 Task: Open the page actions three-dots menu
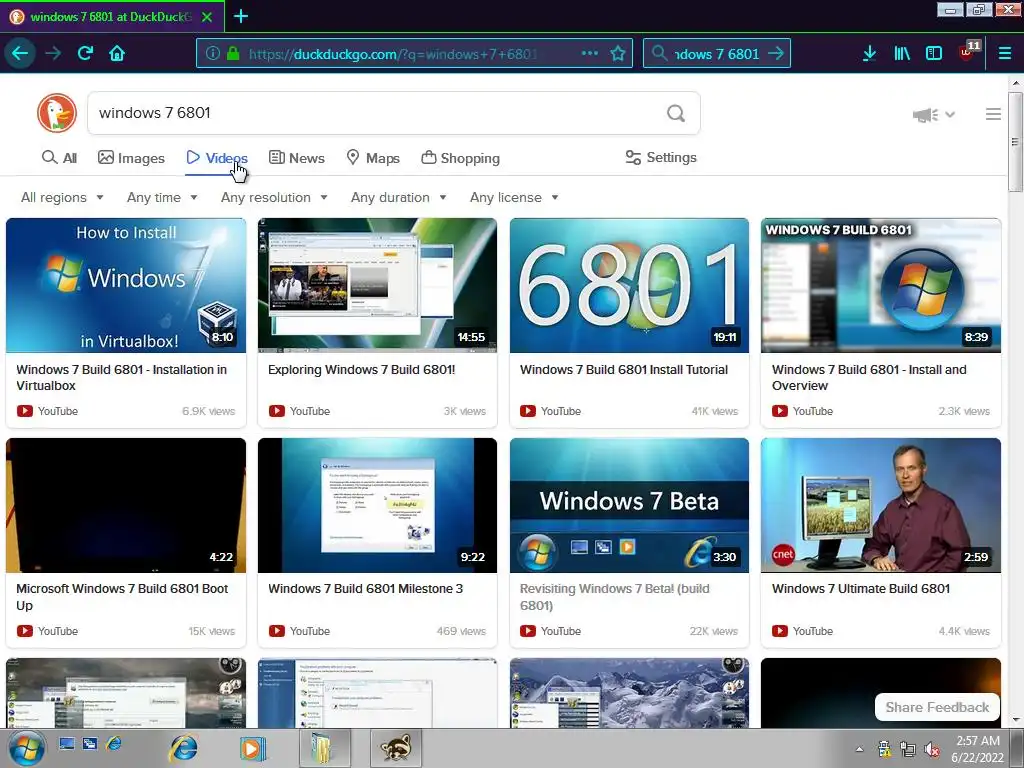pos(590,53)
